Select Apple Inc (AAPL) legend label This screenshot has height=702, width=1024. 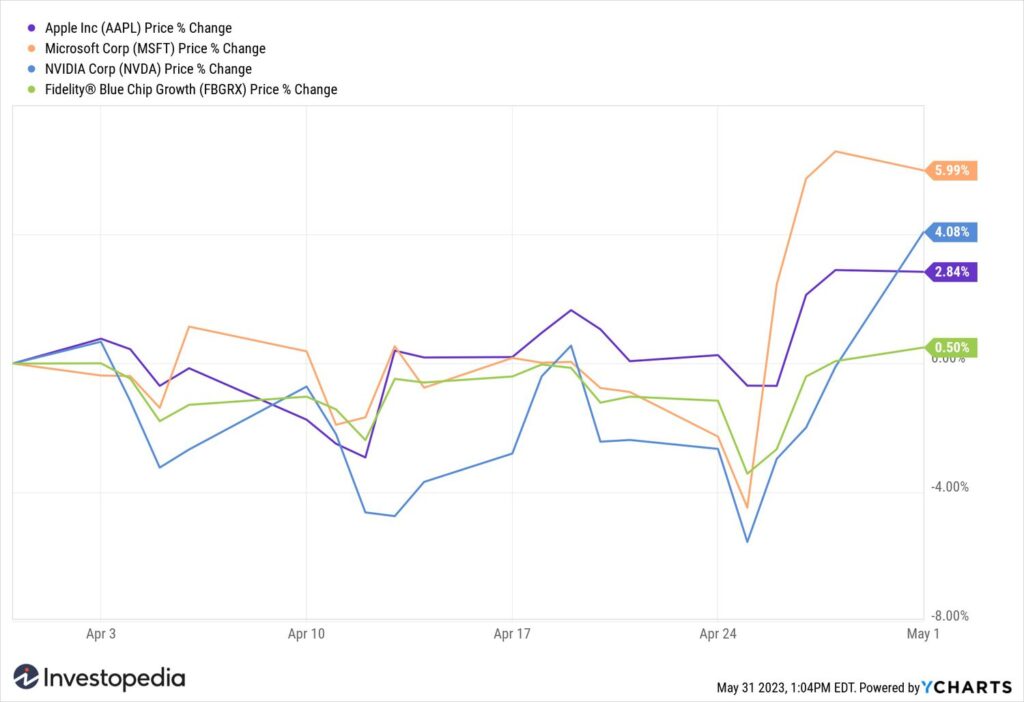tap(138, 28)
